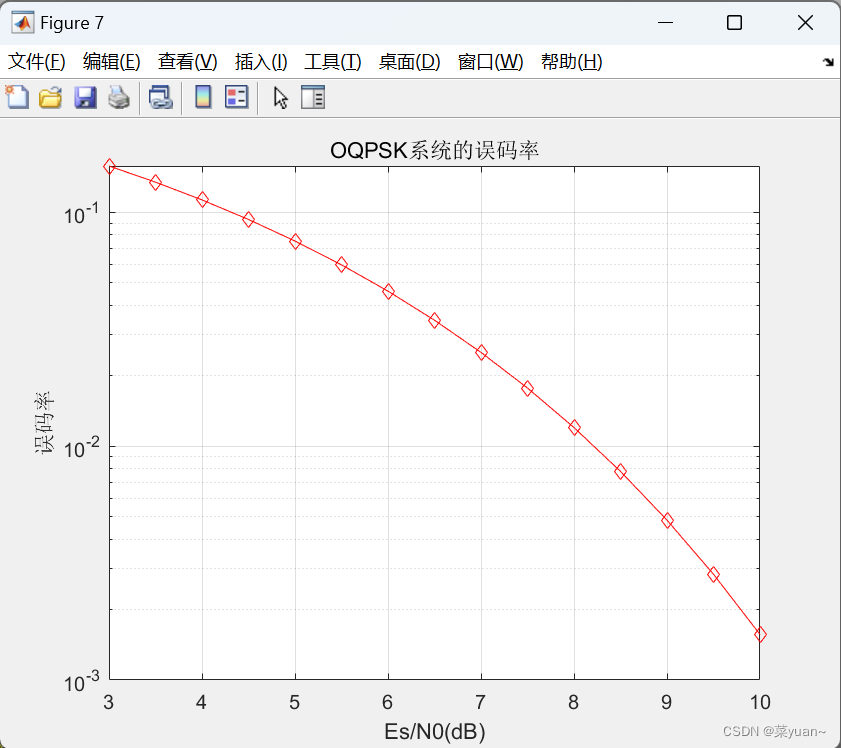The width and height of the screenshot is (841, 748).
Task: Expand the menu bar overflow chevron
Action: tap(828, 61)
